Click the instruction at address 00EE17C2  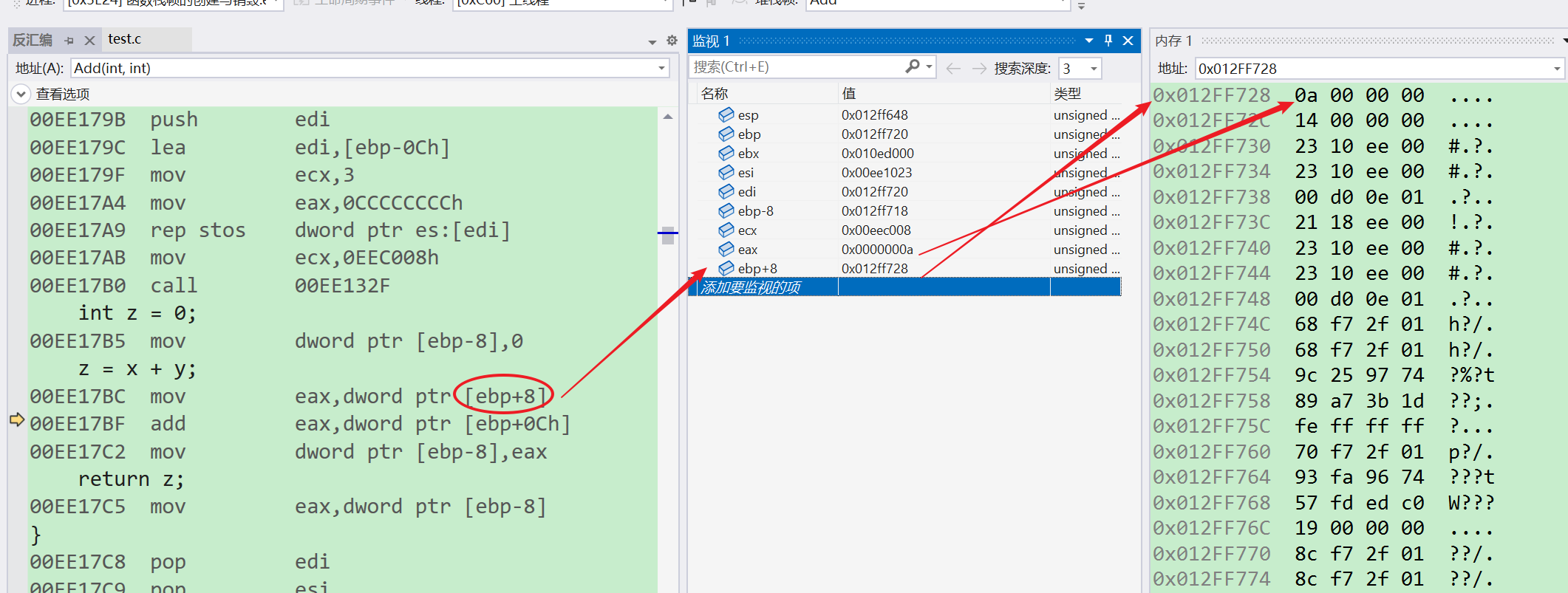[289, 452]
